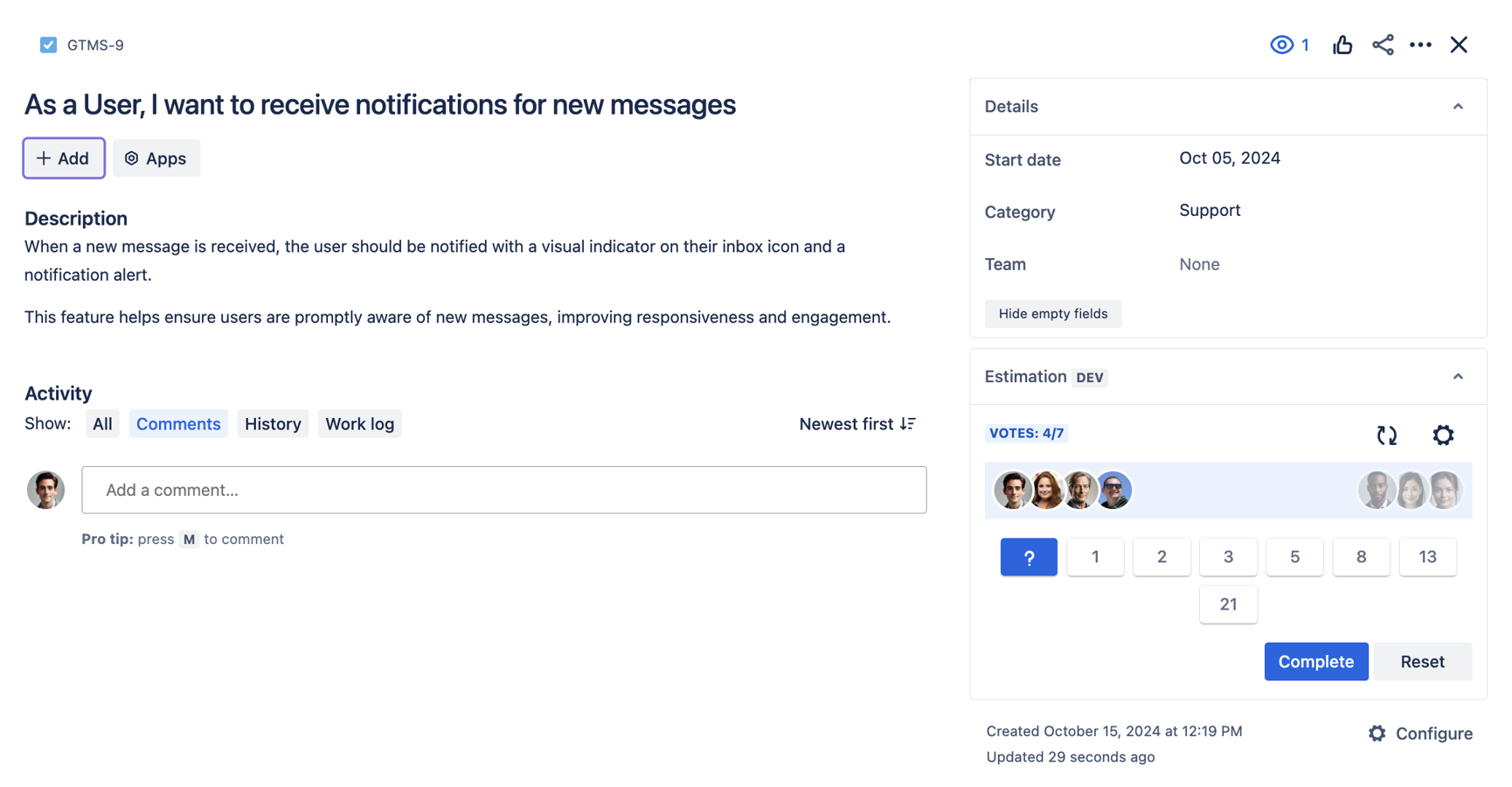Focus the Add a comment field
The height and width of the screenshot is (787, 1512).
[x=503, y=490]
